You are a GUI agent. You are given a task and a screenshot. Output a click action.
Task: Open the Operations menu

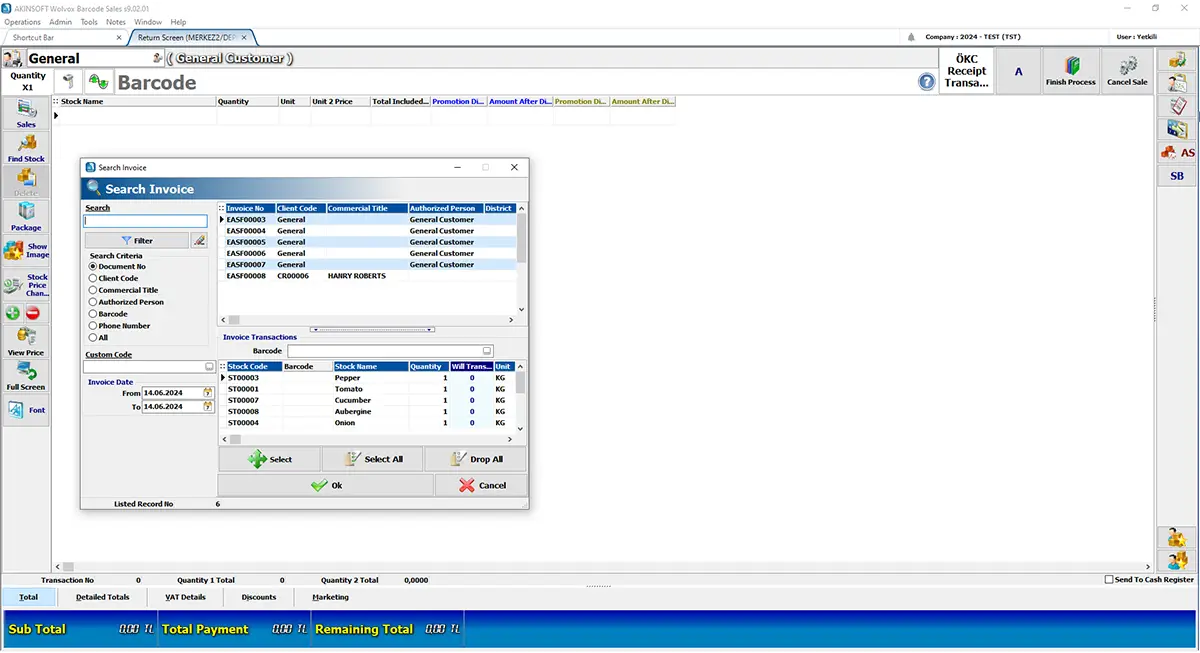(x=23, y=21)
